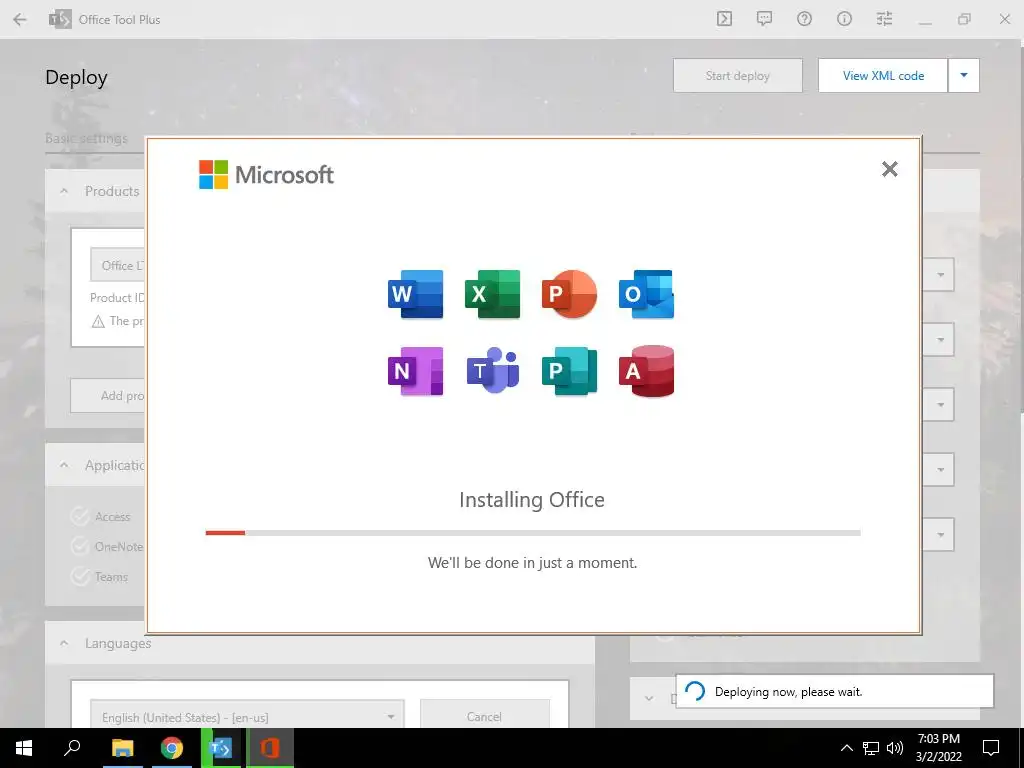
Task: Go back with Office Tool Plus arrow
Action: [20, 20]
